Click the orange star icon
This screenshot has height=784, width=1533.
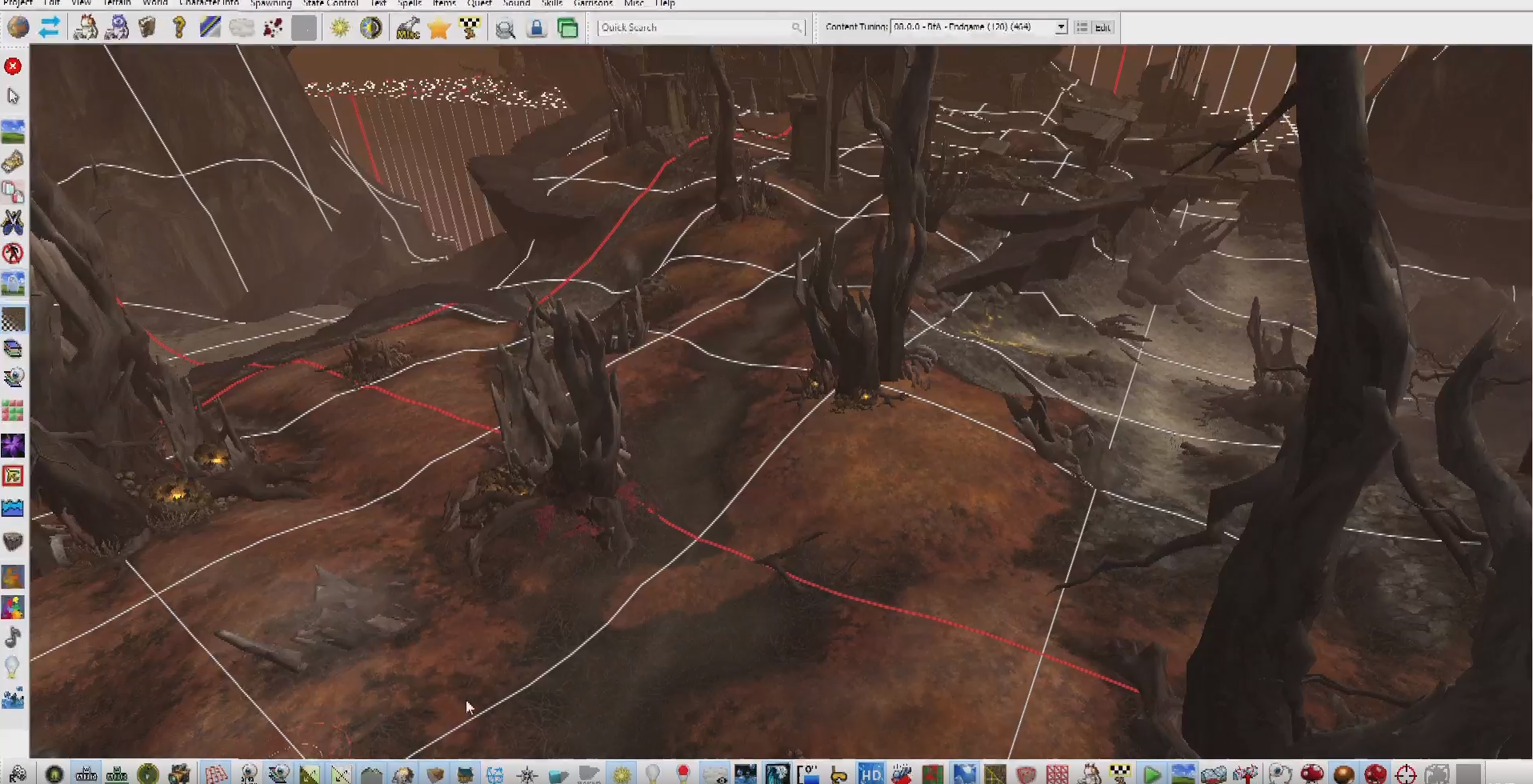(x=438, y=27)
